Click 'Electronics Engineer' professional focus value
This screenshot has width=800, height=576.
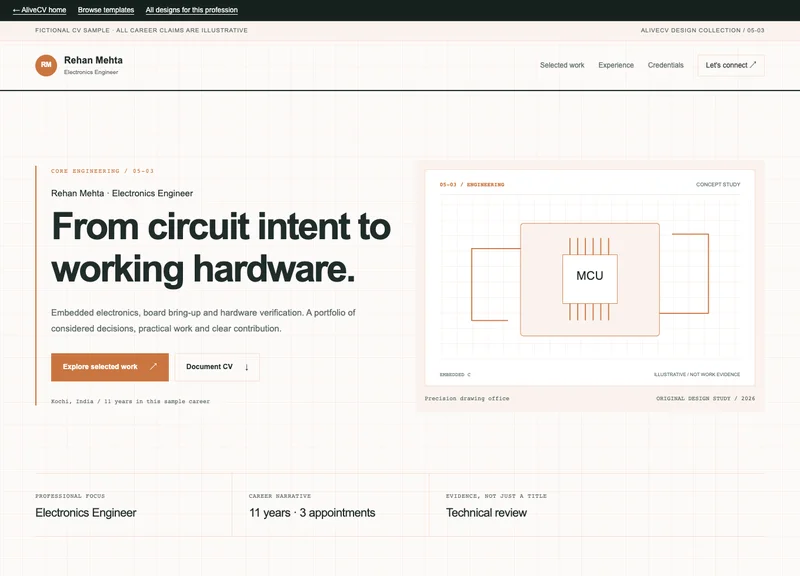tap(86, 513)
